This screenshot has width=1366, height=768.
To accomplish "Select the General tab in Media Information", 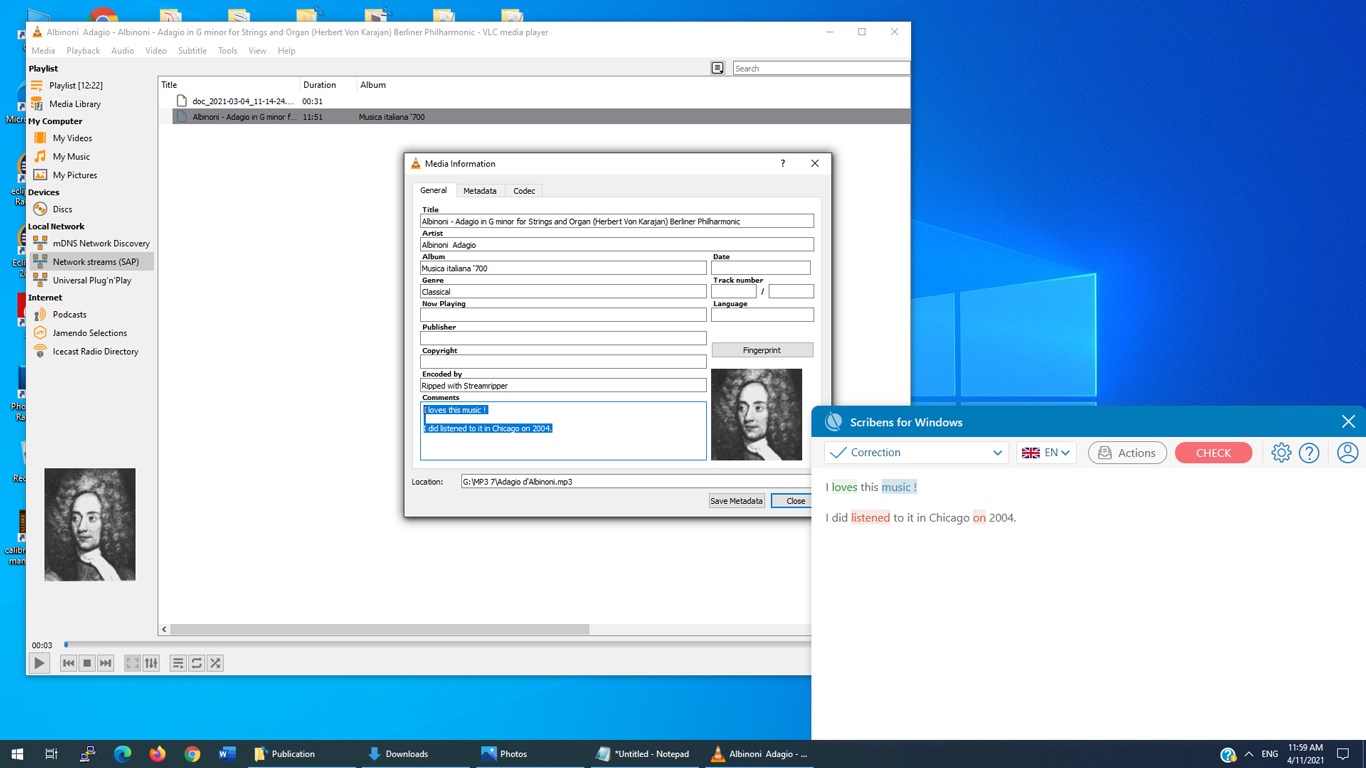I will pos(433,190).
